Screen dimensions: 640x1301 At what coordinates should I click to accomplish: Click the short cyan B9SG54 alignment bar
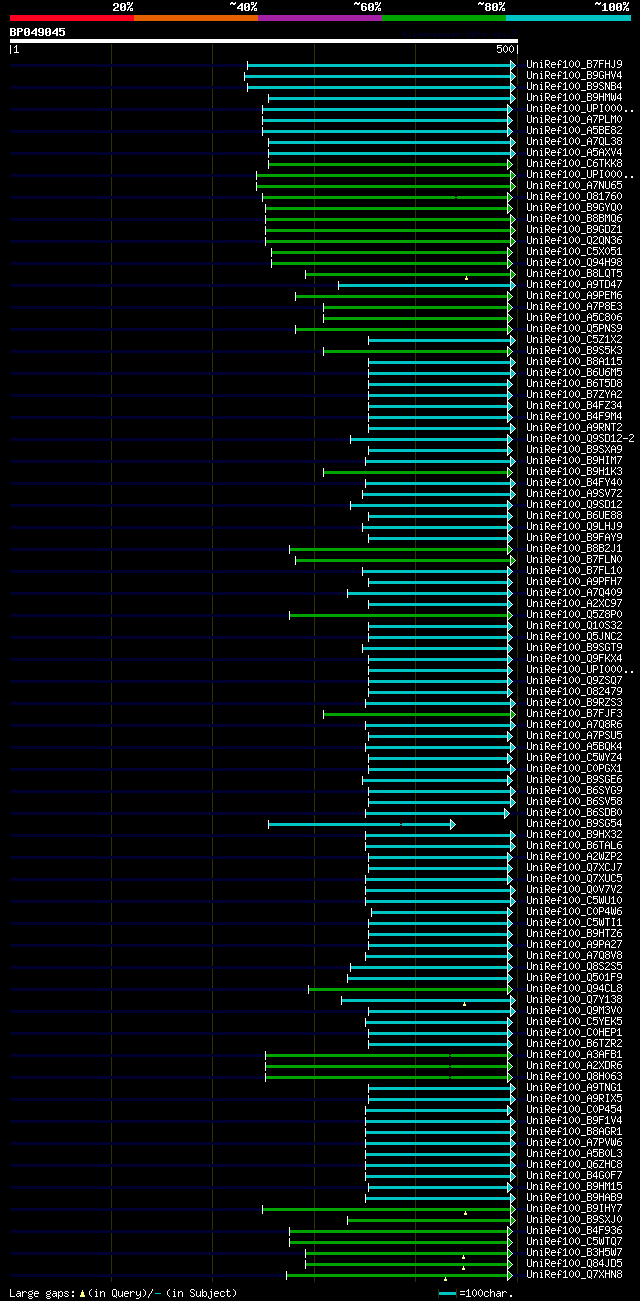click(361, 824)
